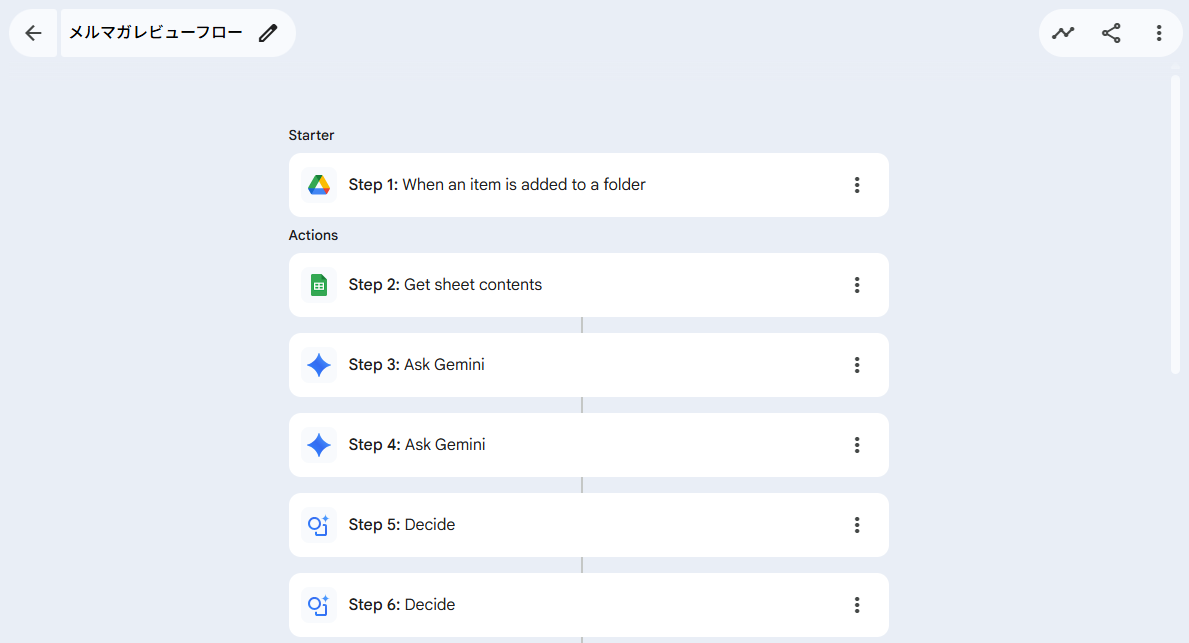Click the Decide icon in Step 6
Screen dimensions: 1189x643
tap(319, 605)
